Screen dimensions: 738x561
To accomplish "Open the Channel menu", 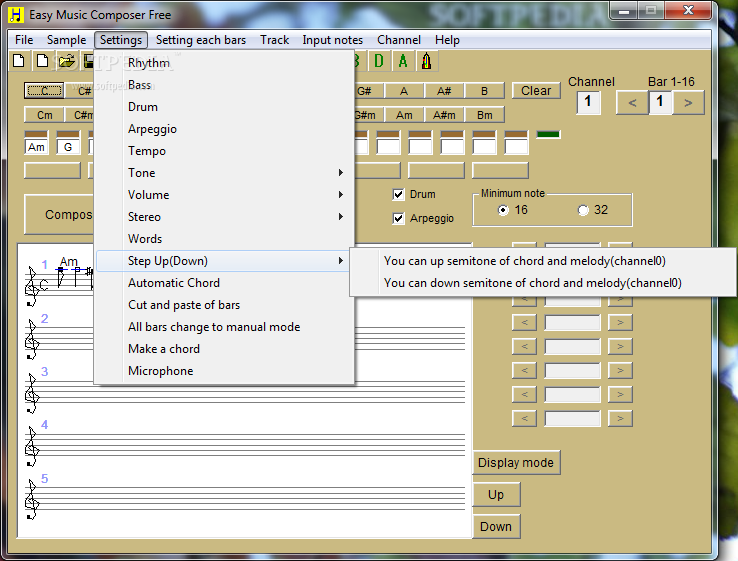I will (x=399, y=40).
